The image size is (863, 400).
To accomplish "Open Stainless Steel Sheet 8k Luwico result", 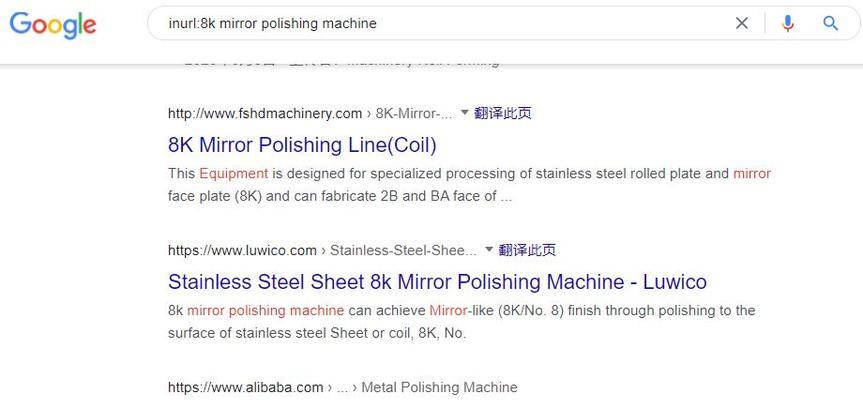I will [x=437, y=282].
